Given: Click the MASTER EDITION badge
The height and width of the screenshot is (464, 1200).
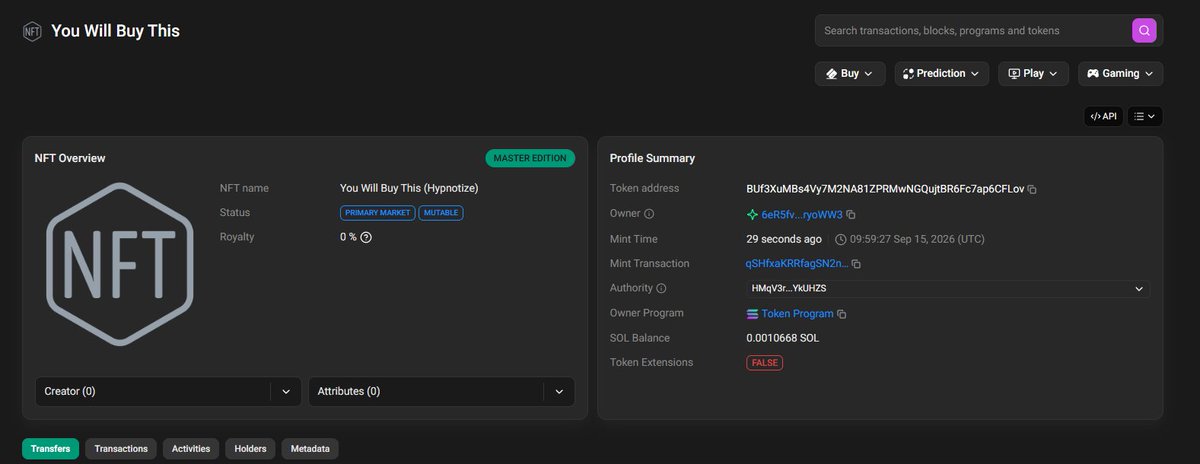Looking at the screenshot, I should point(530,158).
